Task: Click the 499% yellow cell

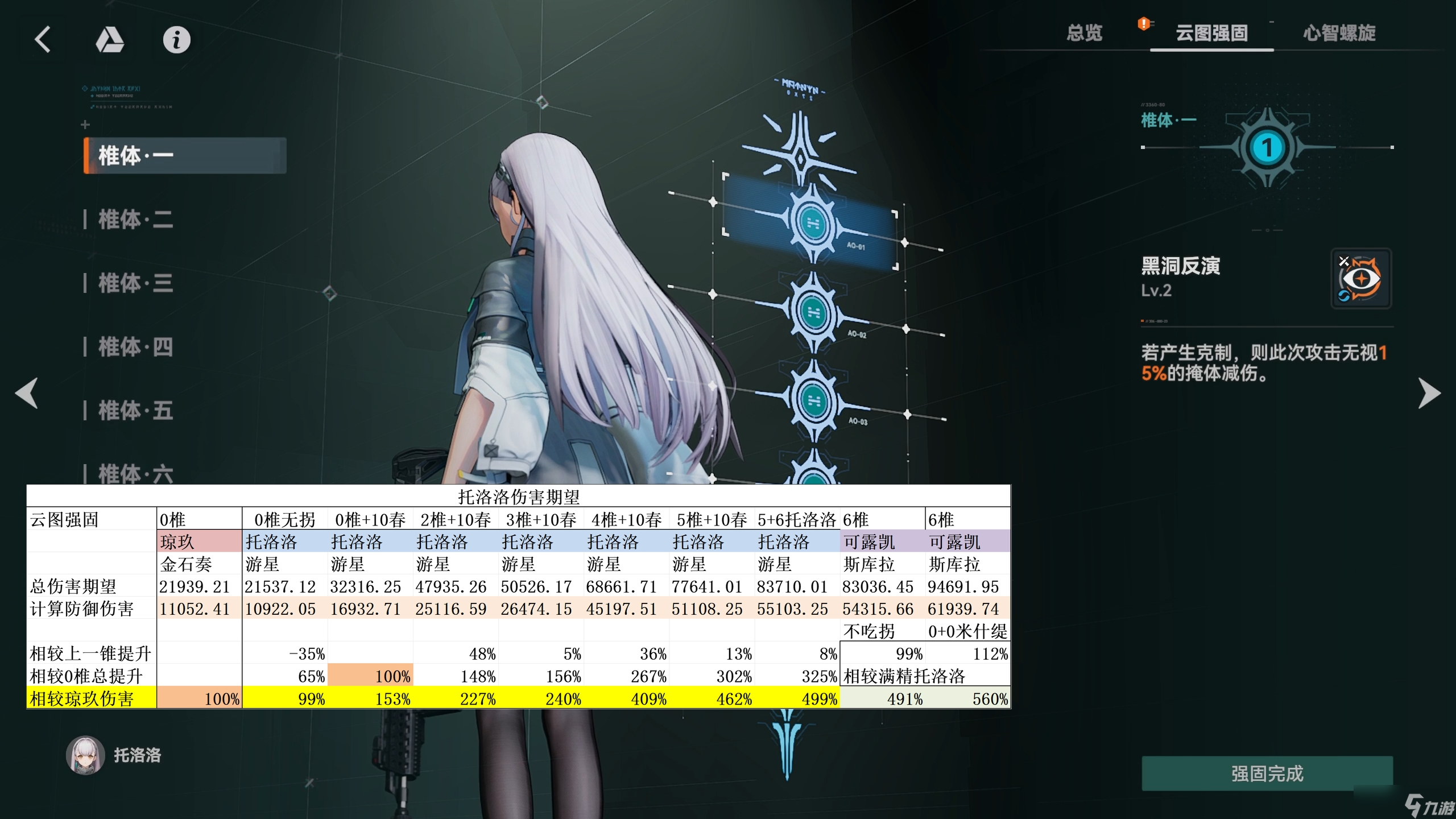Action: coord(797,698)
